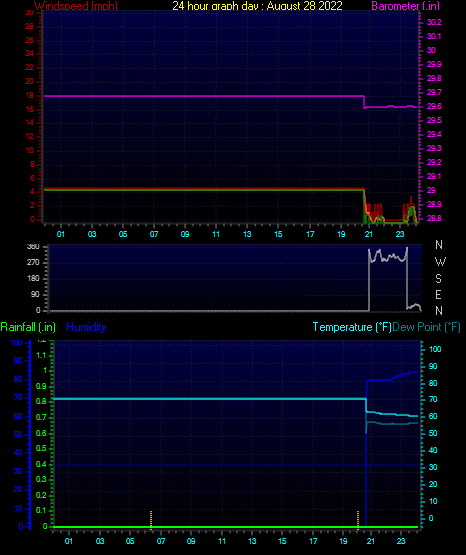
Task: Click the hour 13 tick on top graph
Action: [247, 234]
